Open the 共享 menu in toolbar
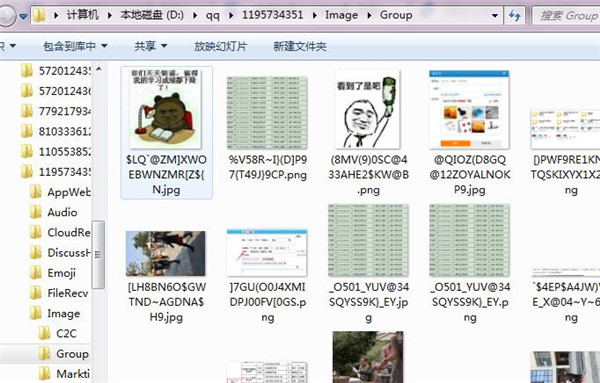This screenshot has width=600, height=383. 150,46
